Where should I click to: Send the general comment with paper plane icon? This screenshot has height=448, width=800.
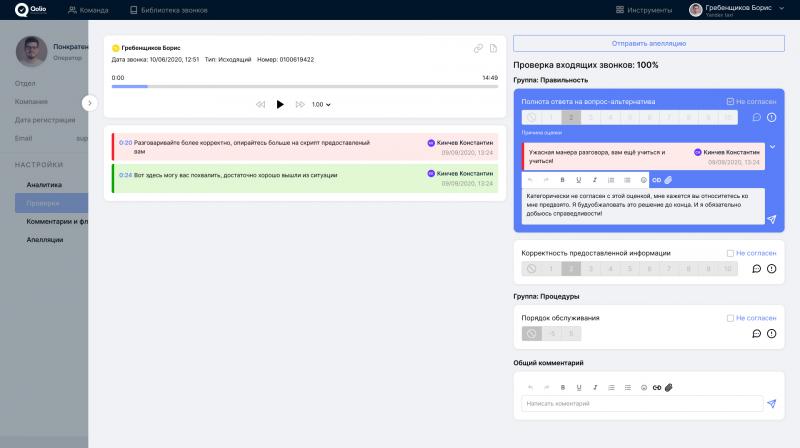pyautogui.click(x=771, y=404)
